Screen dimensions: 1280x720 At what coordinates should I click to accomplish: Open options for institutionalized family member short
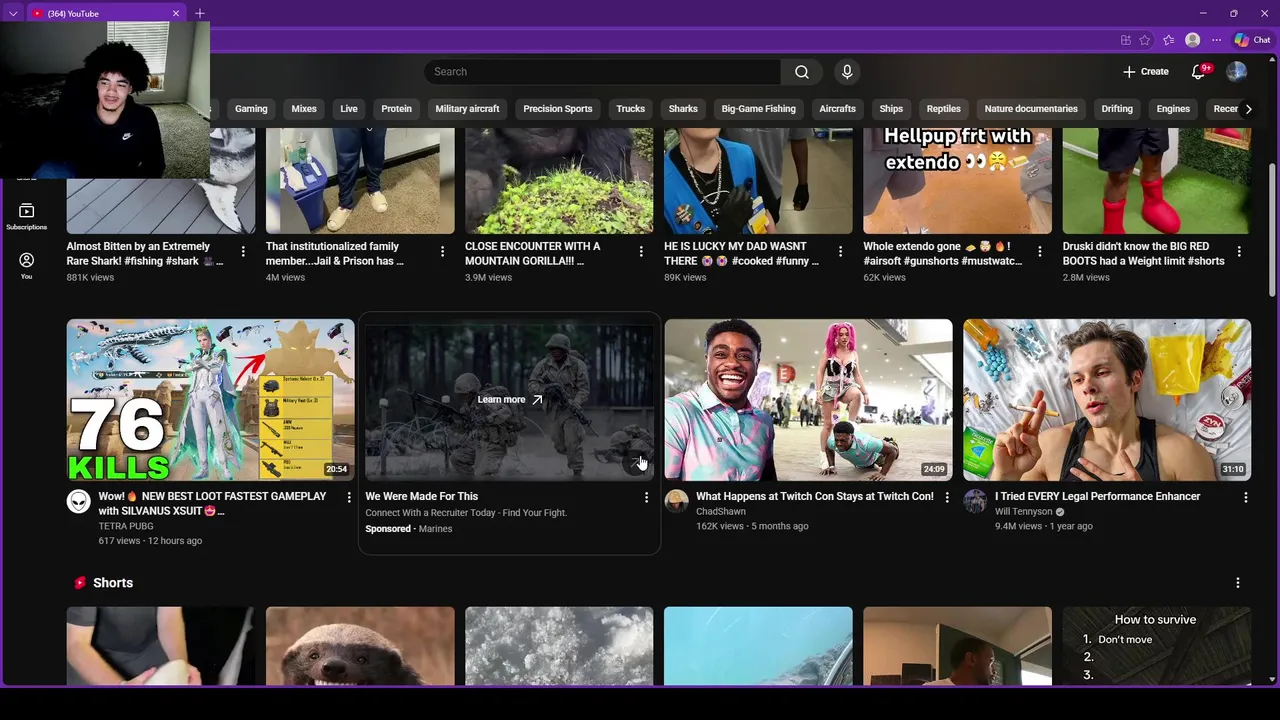[442, 251]
